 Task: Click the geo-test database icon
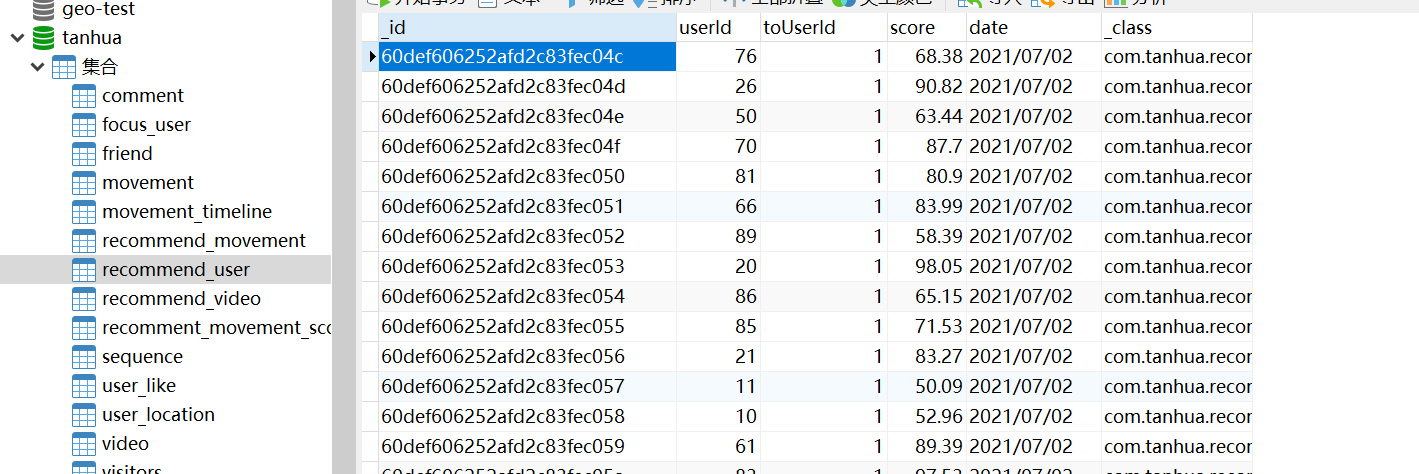(44, 10)
